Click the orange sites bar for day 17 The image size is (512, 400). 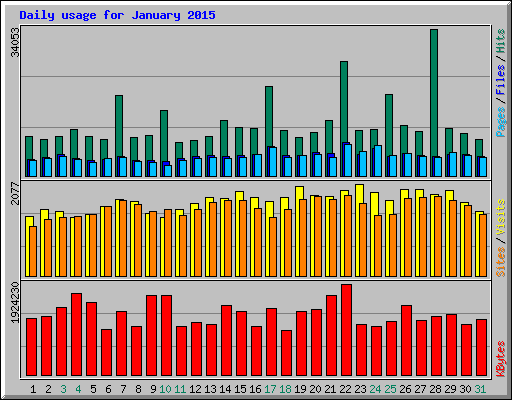(273, 247)
